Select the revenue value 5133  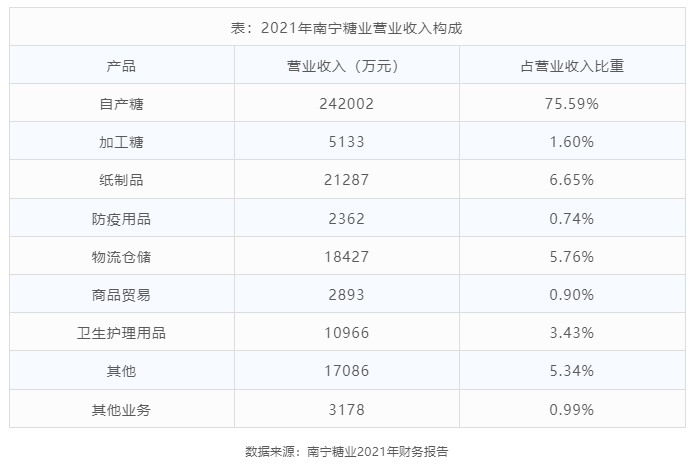[x=346, y=142]
